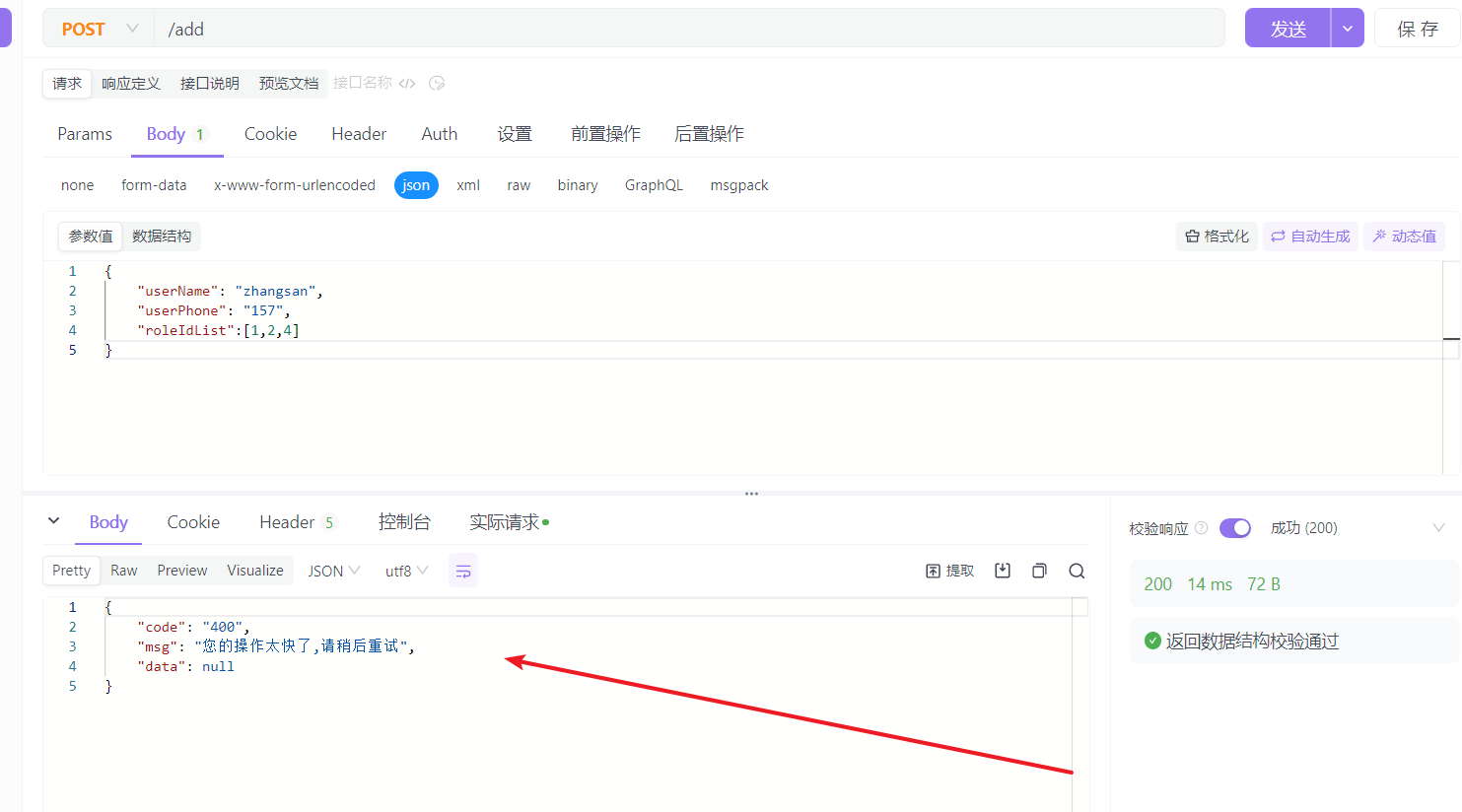Select the json body type
The height and width of the screenshot is (812, 1462).
click(416, 185)
